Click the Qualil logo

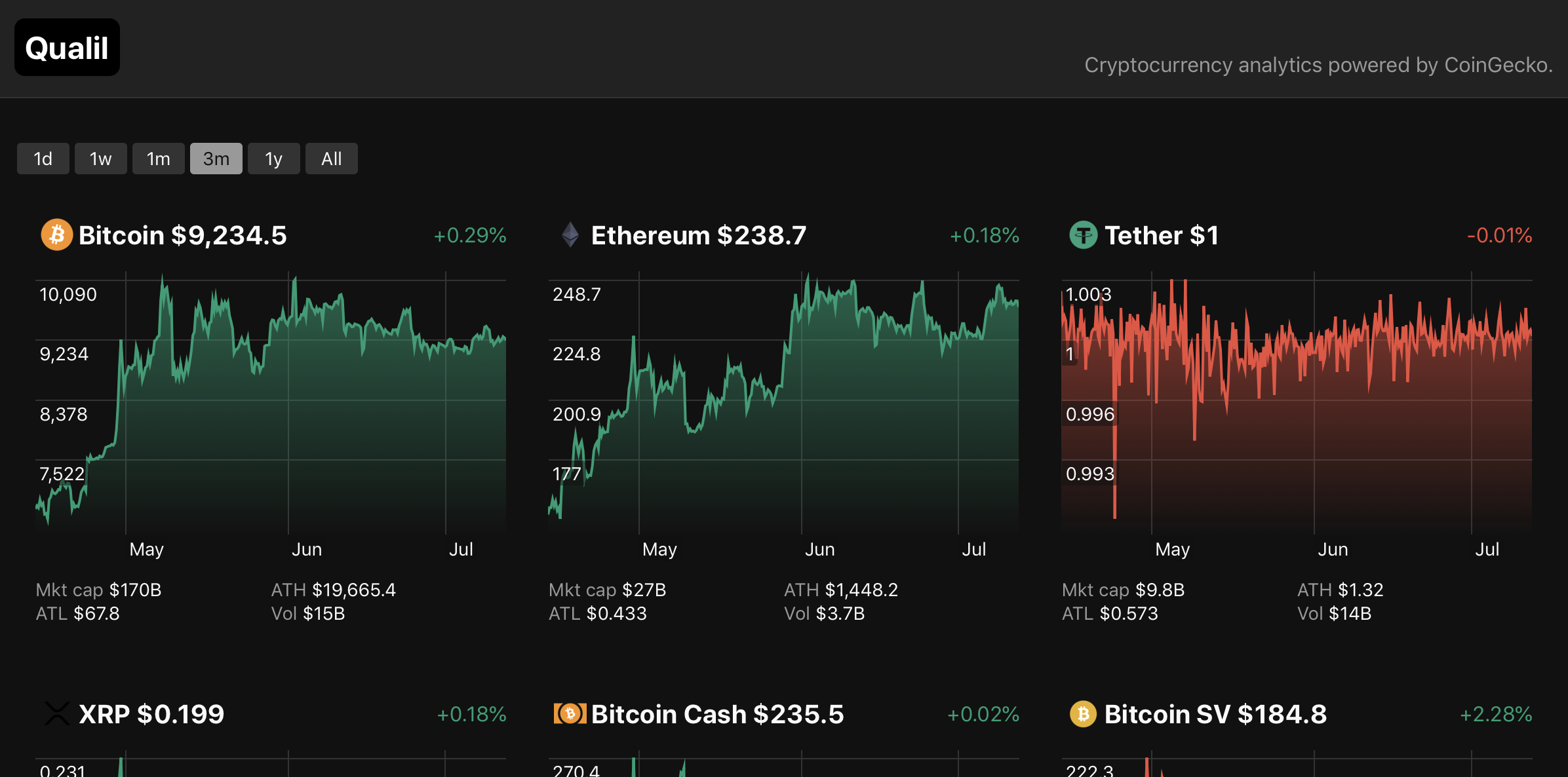pyautogui.click(x=66, y=47)
